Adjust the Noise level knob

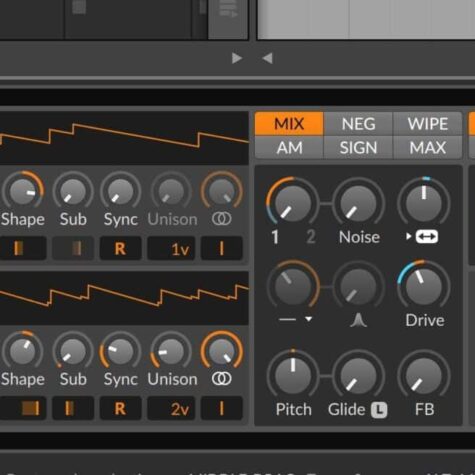pyautogui.click(x=358, y=203)
